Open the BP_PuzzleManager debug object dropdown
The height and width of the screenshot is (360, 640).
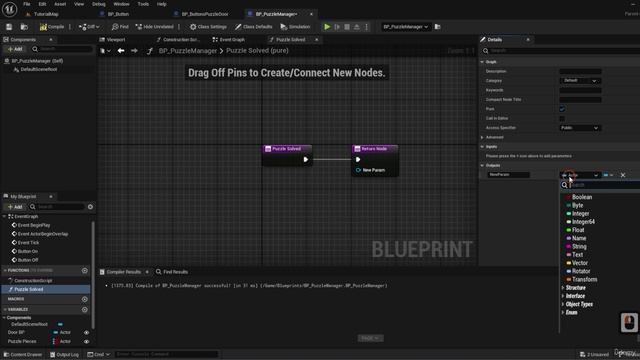(405, 27)
